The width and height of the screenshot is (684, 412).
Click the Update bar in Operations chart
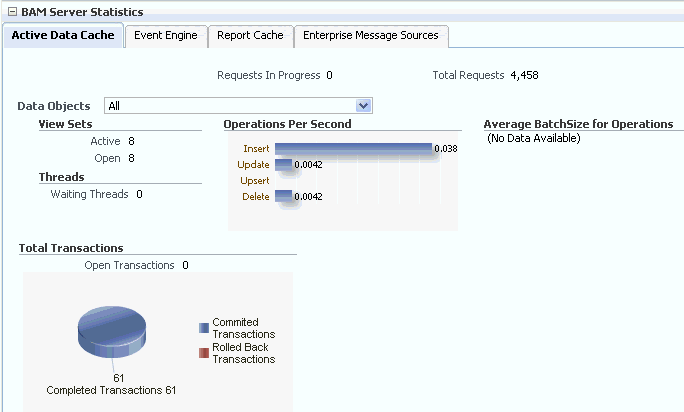284,165
